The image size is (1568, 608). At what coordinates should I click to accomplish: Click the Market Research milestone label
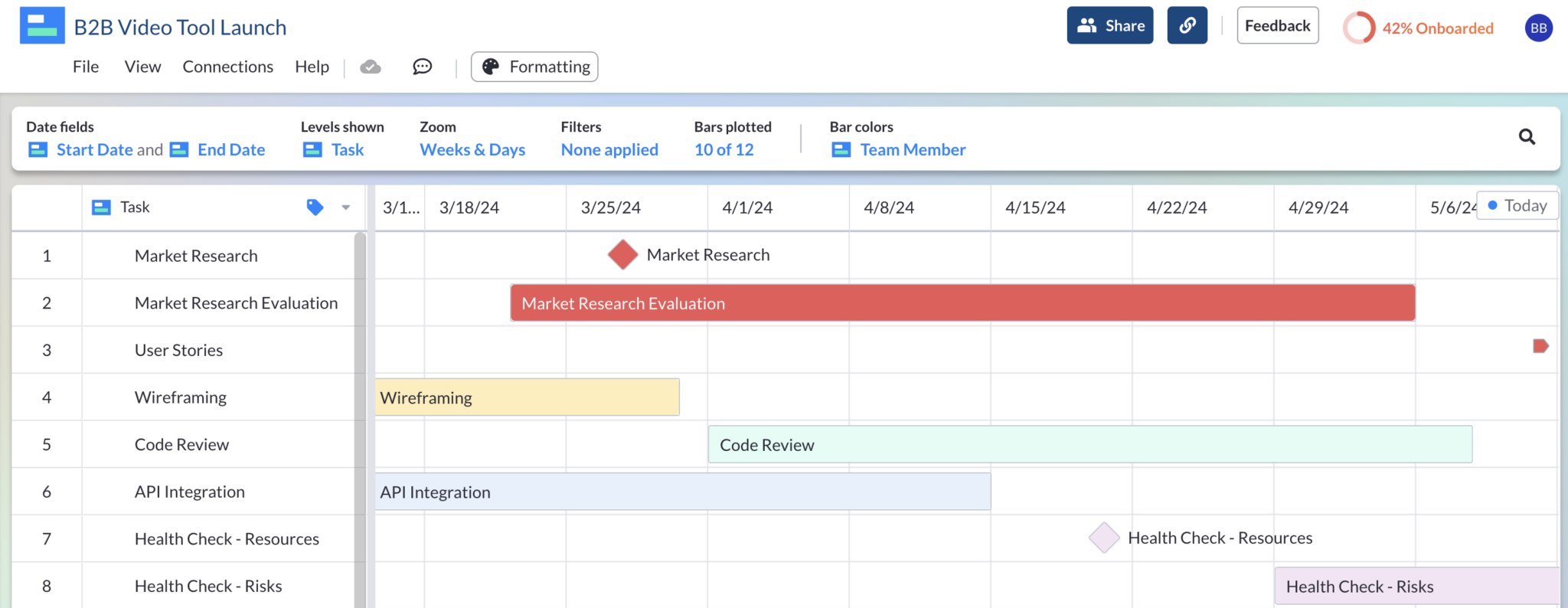(708, 255)
